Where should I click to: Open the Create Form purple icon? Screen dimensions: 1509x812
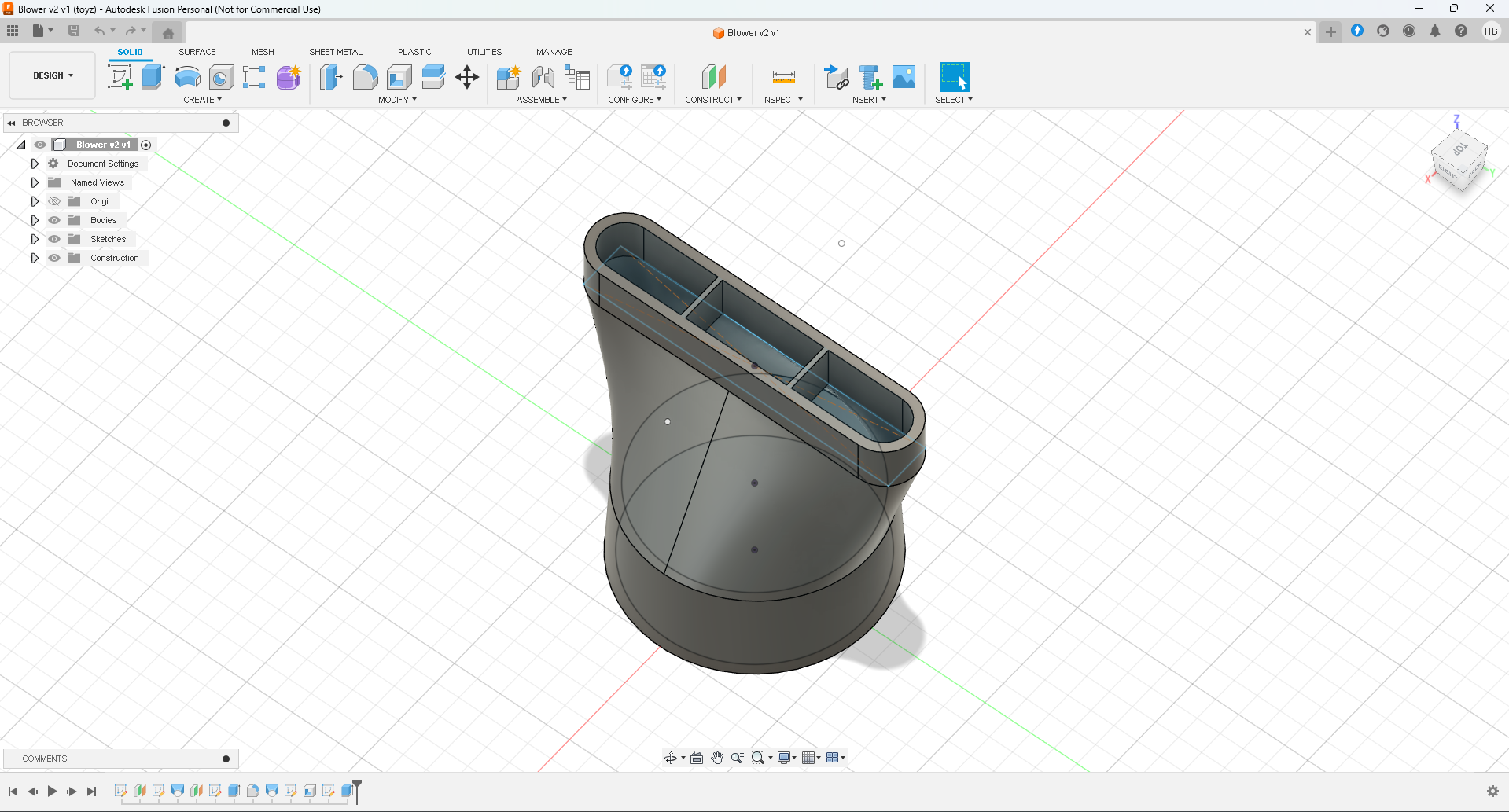pyautogui.click(x=289, y=77)
